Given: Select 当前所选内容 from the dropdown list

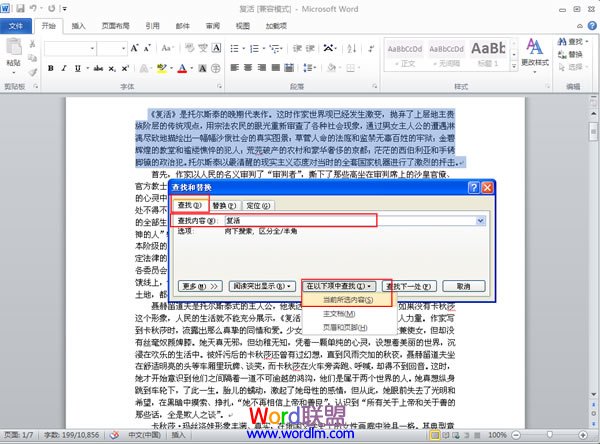Looking at the screenshot, I should (x=343, y=300).
